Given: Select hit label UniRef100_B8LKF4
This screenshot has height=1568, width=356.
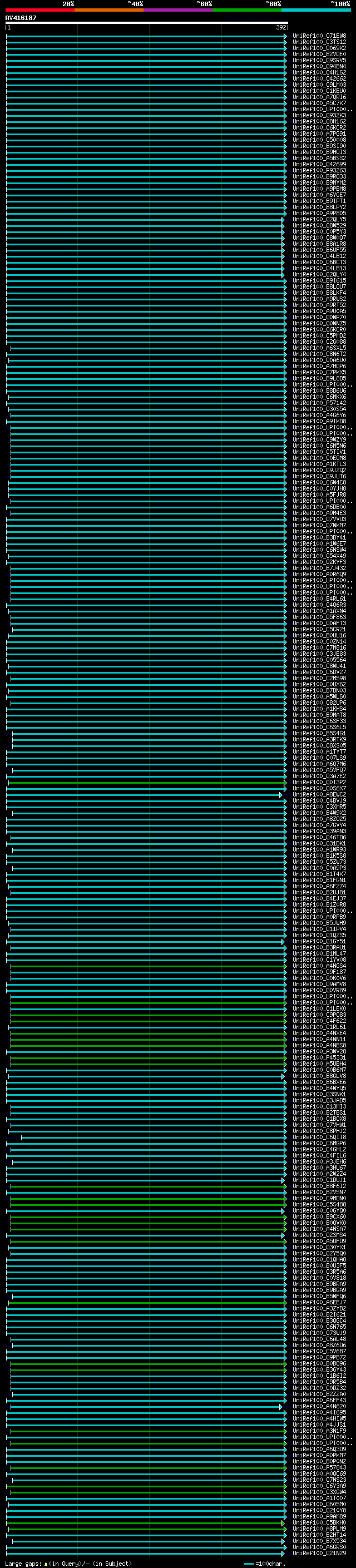Looking at the screenshot, I should [319, 293].
